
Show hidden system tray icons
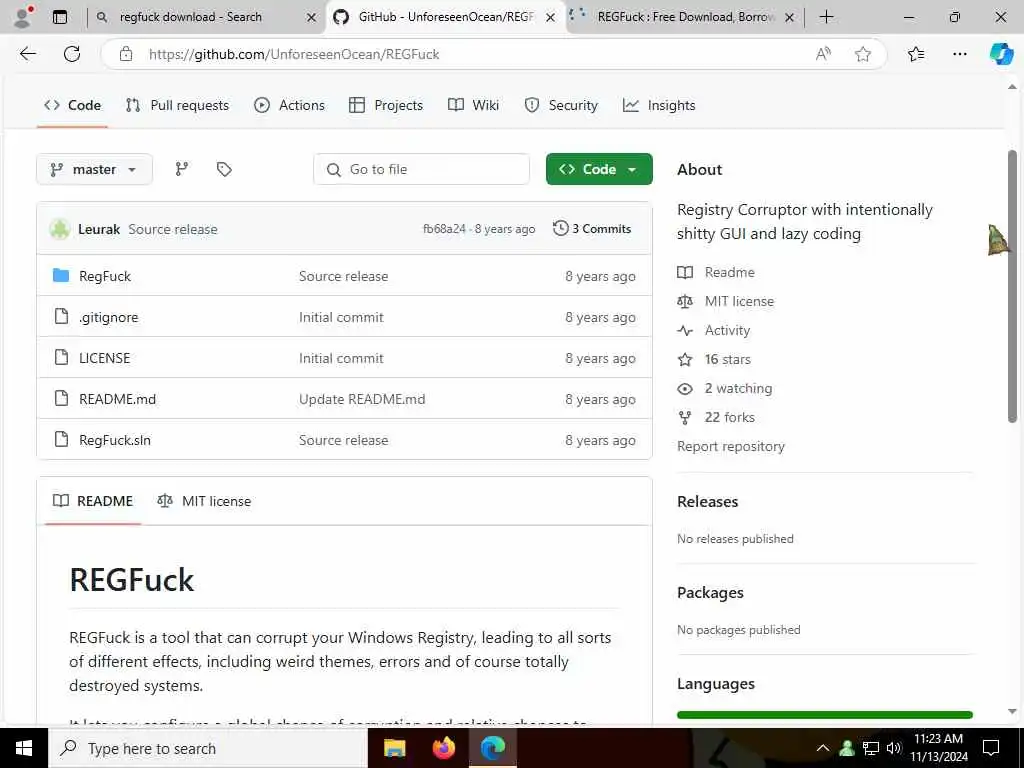pos(823,748)
